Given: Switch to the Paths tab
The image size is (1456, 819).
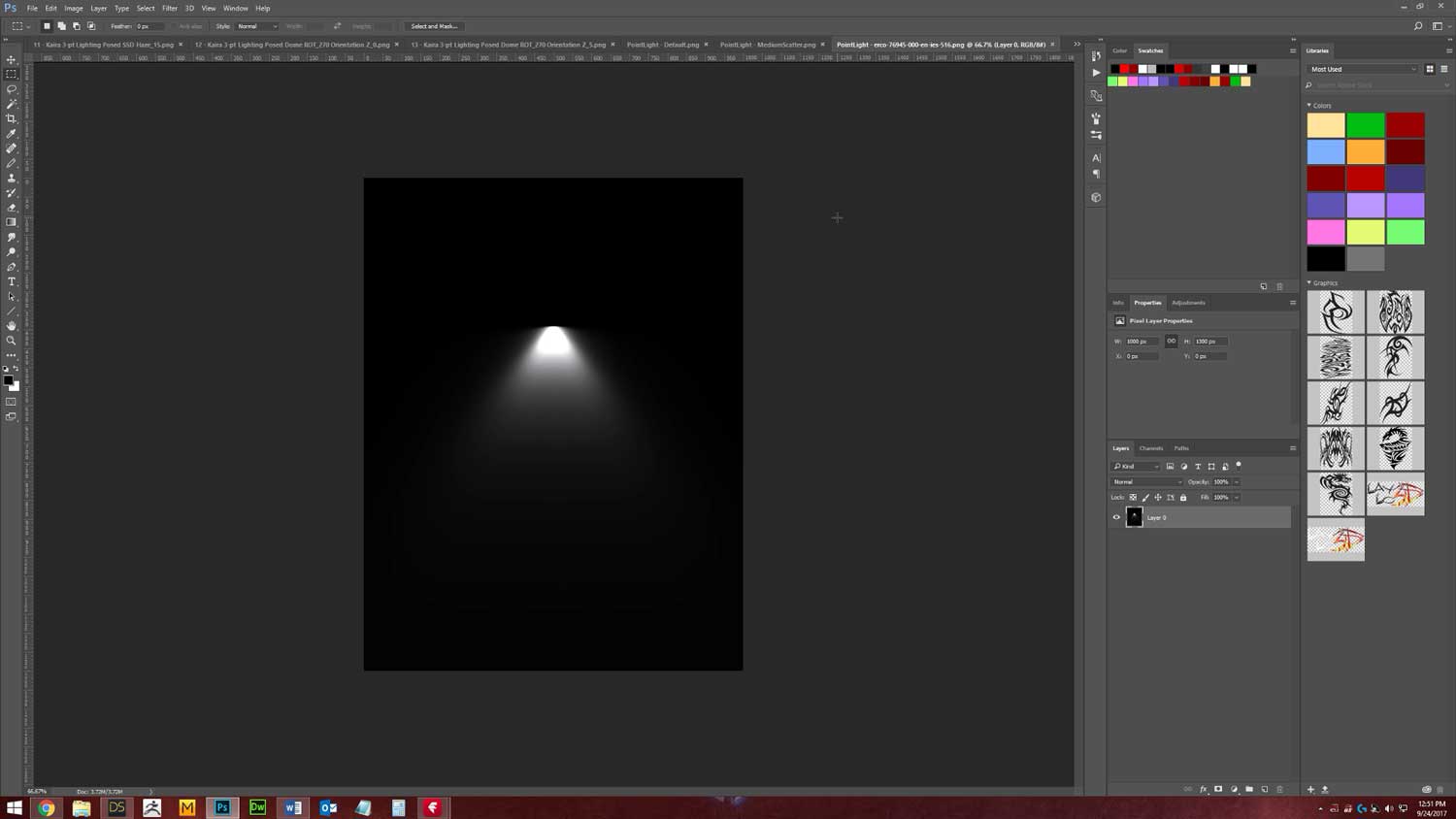Looking at the screenshot, I should click(1181, 448).
